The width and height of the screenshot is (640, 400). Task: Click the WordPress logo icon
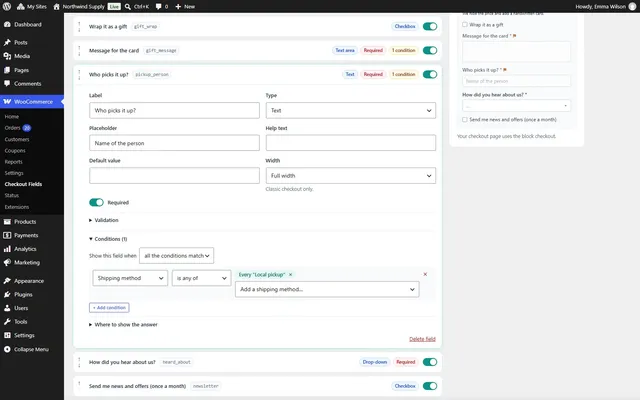(7, 7)
